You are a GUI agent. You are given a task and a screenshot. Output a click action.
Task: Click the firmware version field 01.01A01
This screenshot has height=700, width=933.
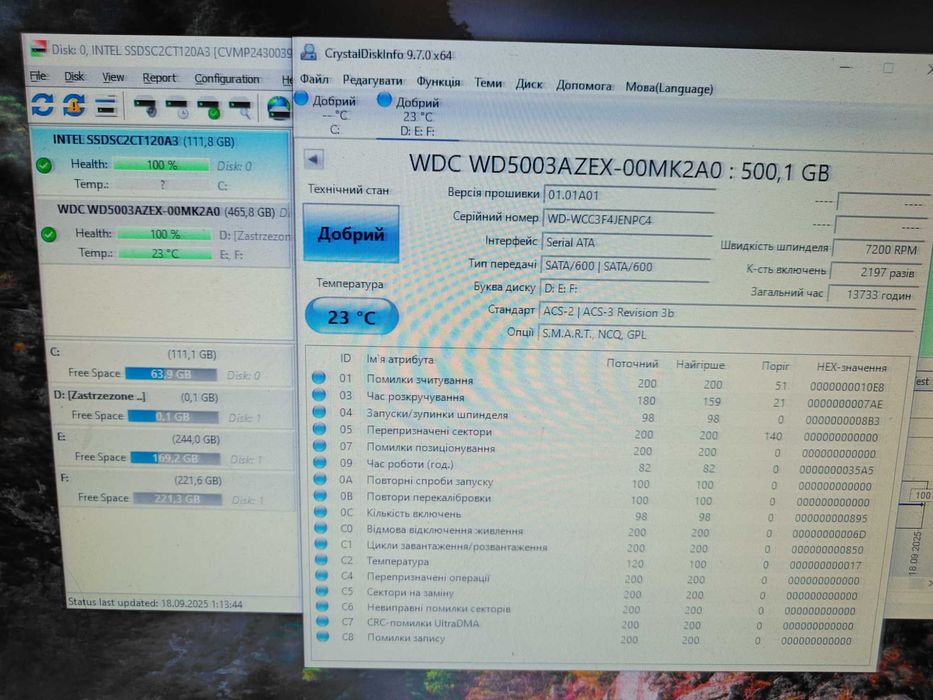pos(629,195)
